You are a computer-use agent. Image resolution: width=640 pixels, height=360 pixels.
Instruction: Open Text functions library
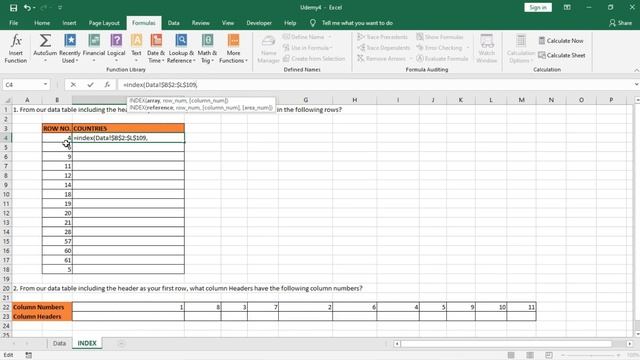pos(136,49)
